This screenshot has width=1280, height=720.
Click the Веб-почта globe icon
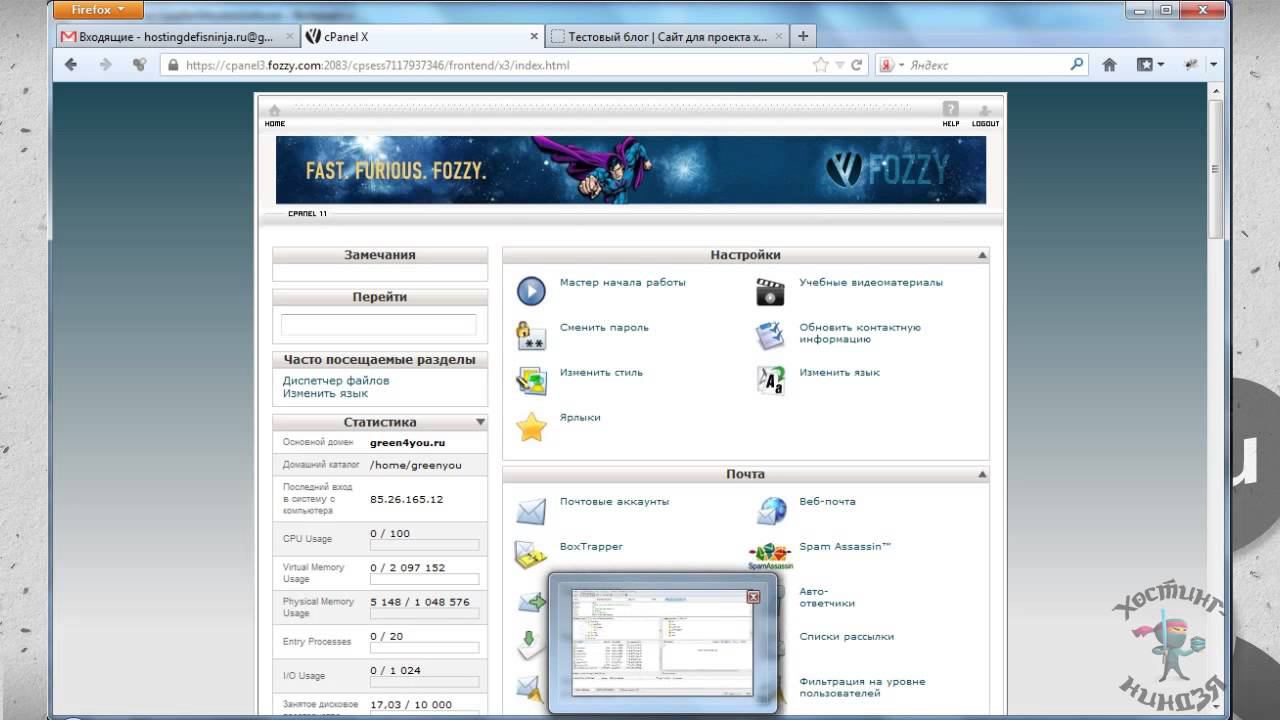770,511
